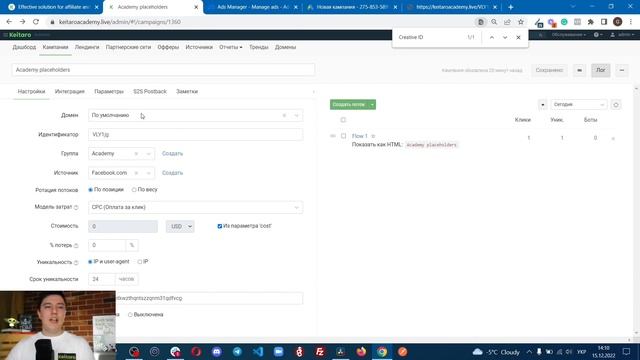Go to next find result arrow

(505, 37)
